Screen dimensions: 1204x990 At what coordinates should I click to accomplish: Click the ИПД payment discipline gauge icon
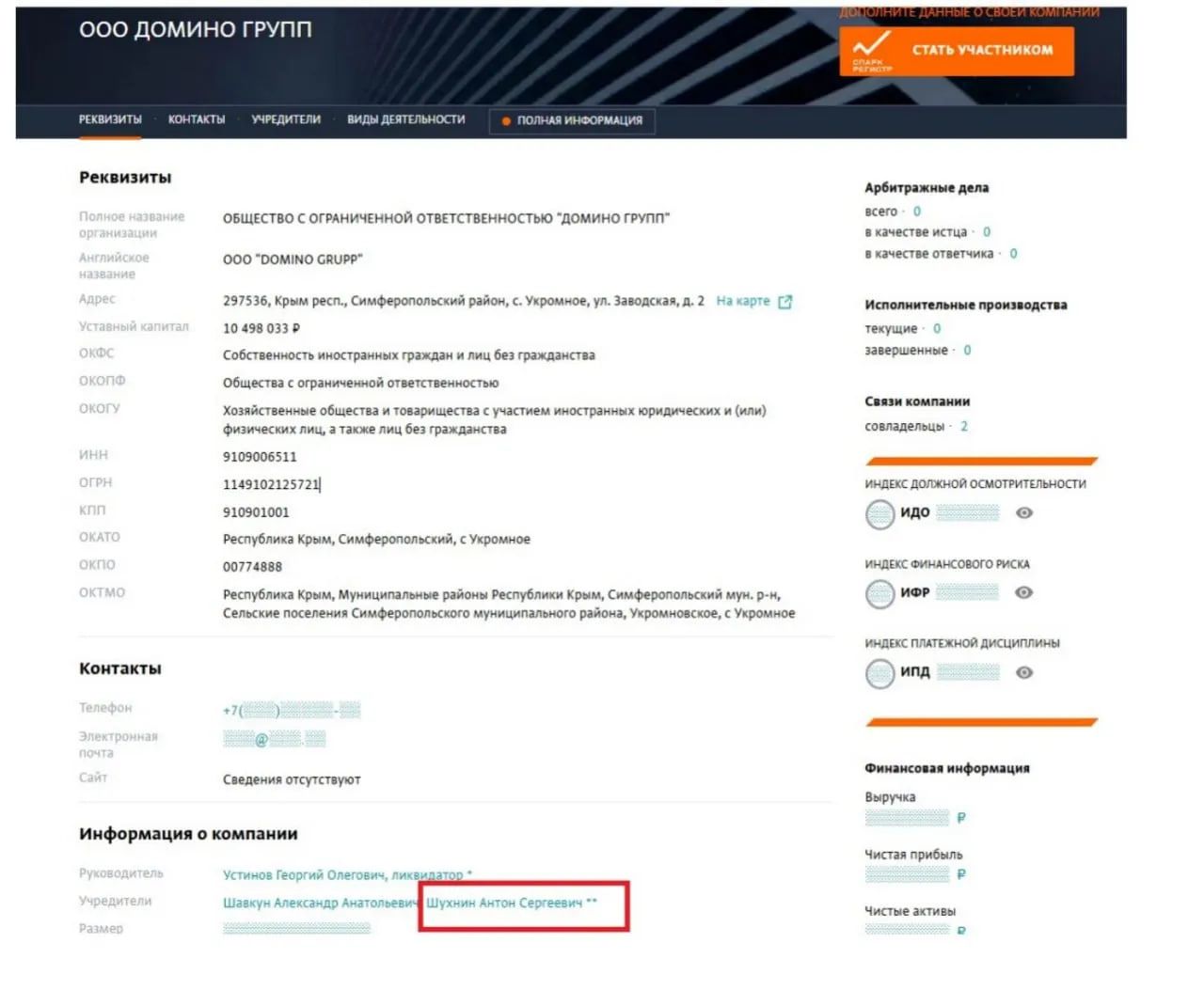(879, 673)
